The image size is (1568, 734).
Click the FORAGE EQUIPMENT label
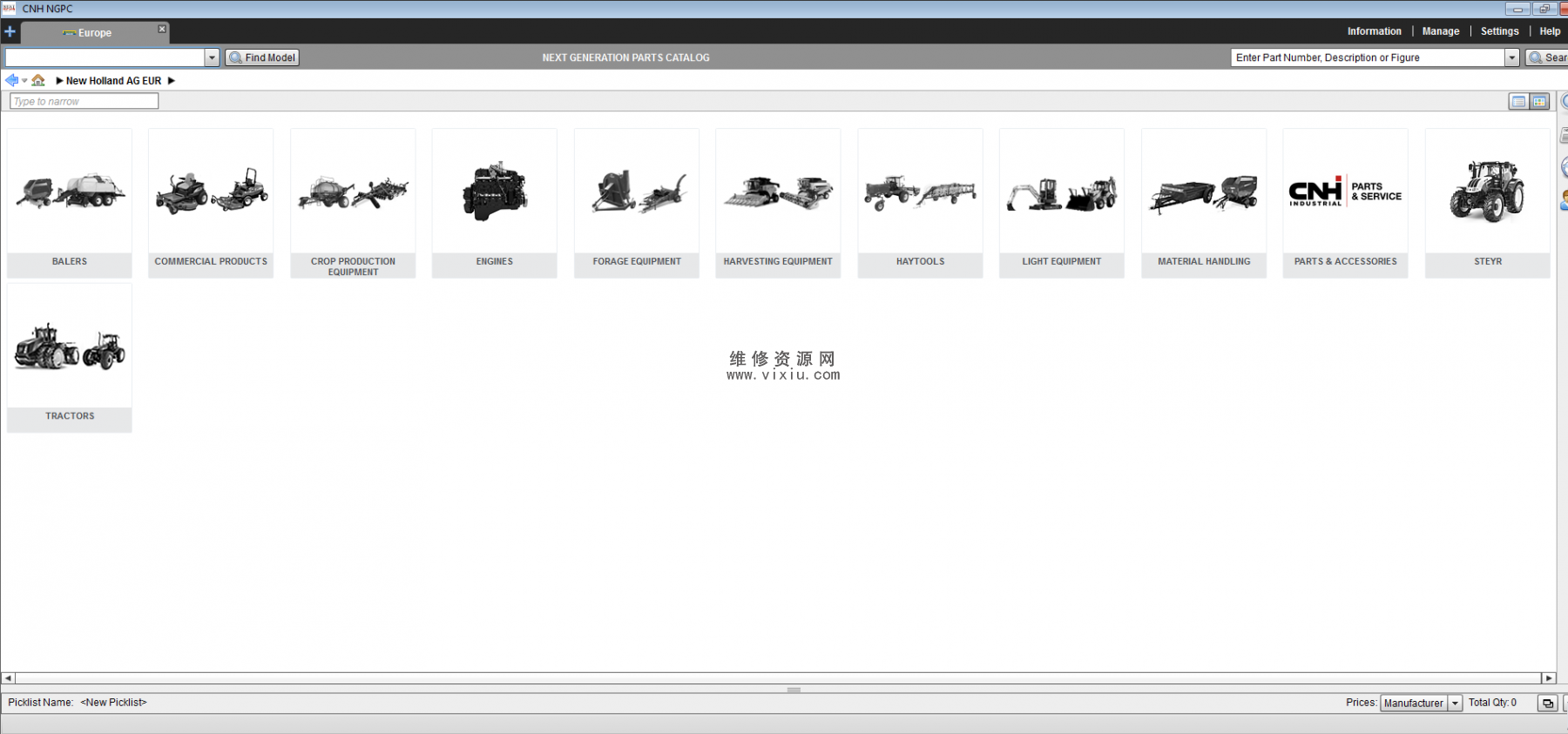click(637, 261)
